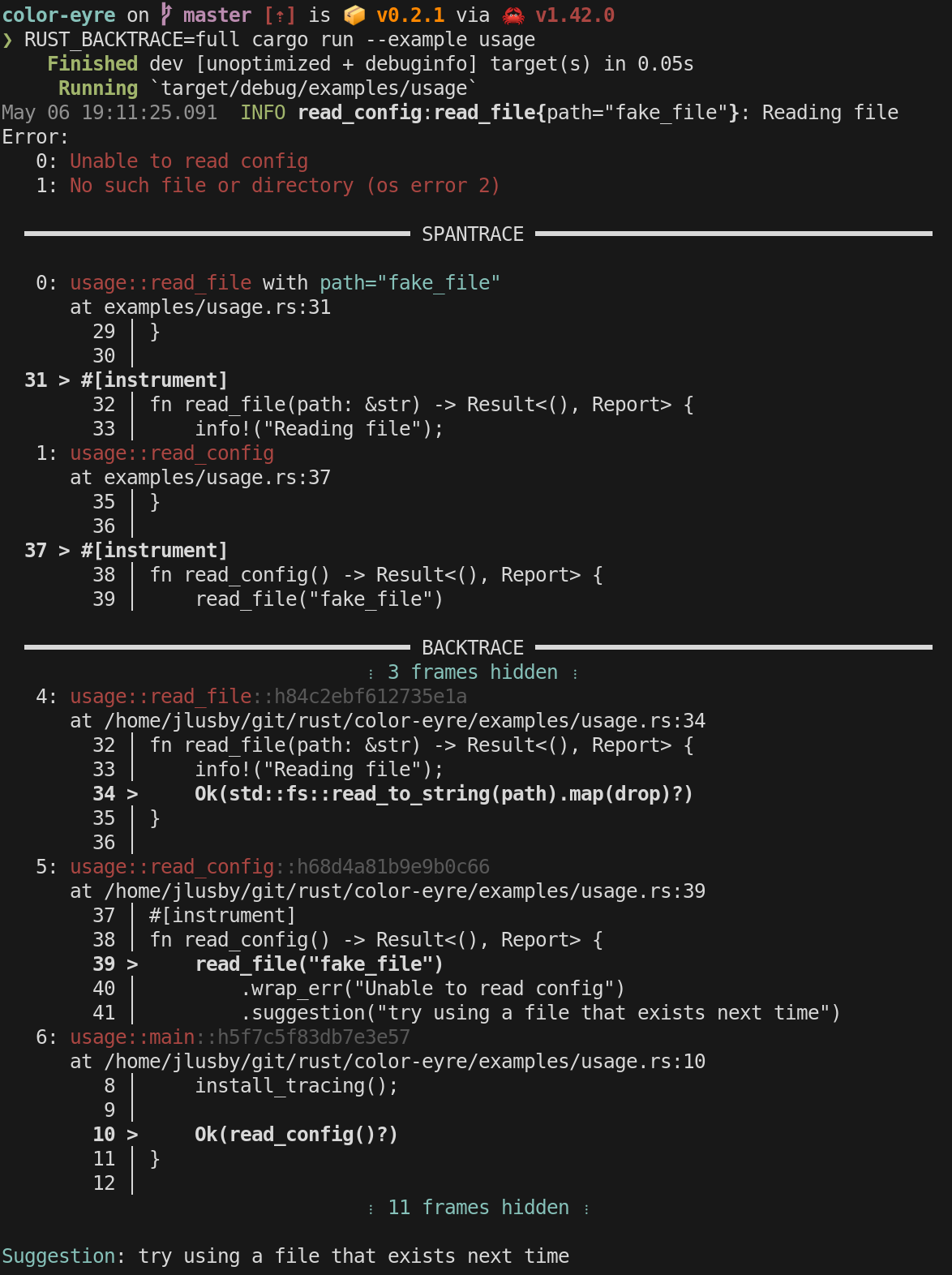
Task: Click the arrow marker beside line 10
Action: (132, 1135)
